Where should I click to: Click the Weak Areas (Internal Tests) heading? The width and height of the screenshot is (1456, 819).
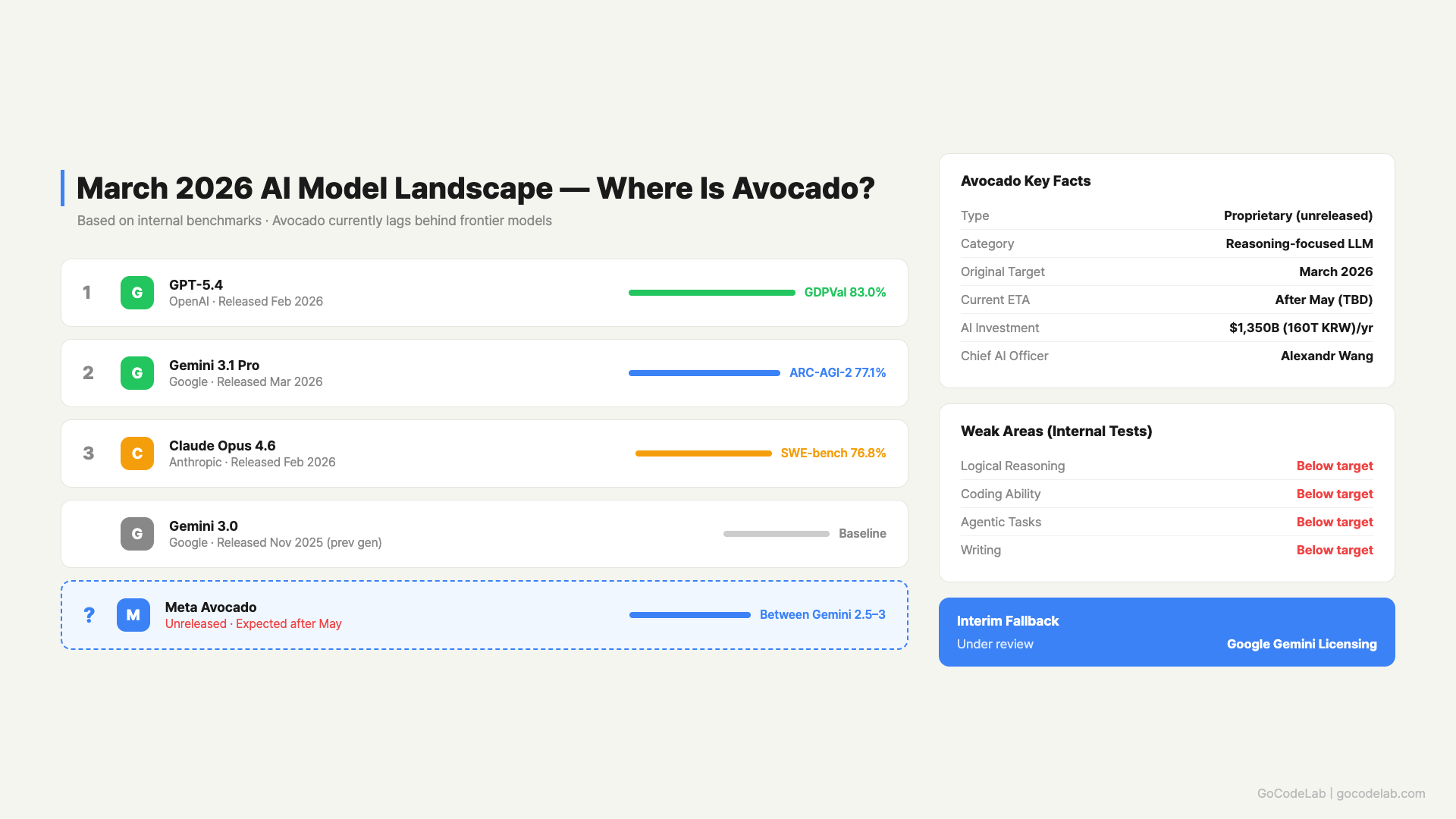pos(1056,431)
